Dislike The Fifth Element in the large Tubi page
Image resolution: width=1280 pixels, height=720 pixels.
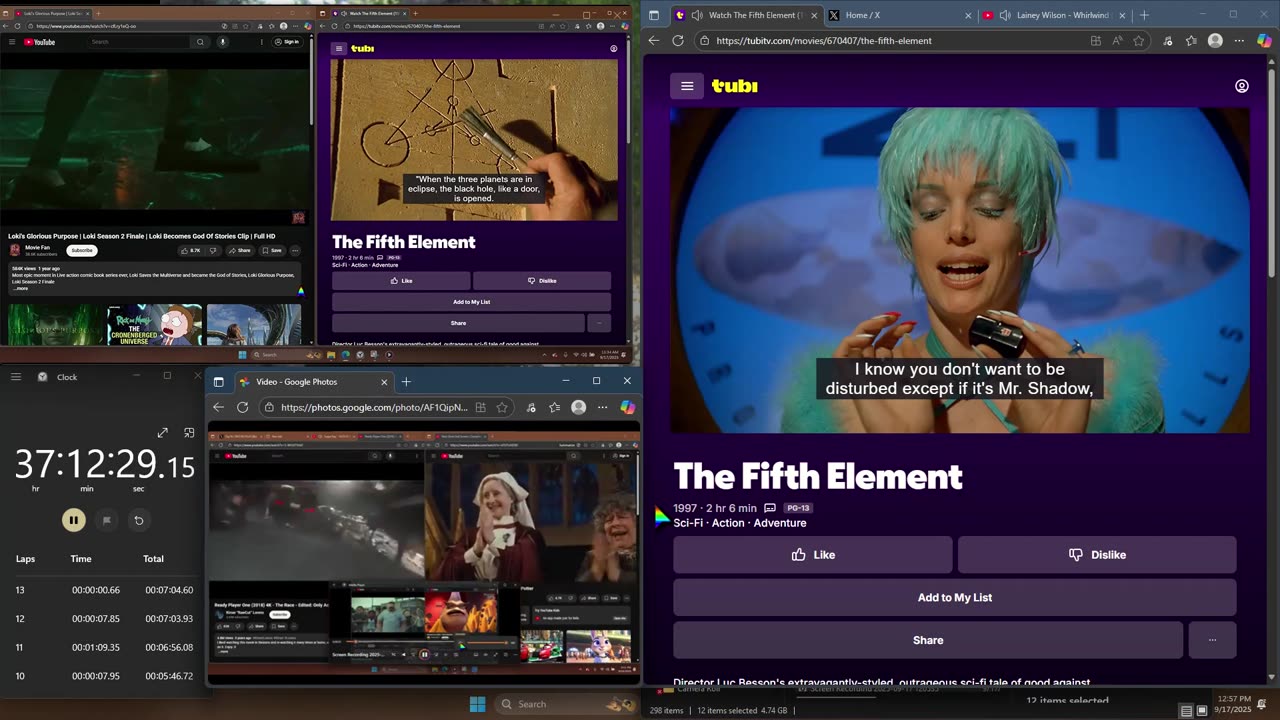click(1097, 555)
